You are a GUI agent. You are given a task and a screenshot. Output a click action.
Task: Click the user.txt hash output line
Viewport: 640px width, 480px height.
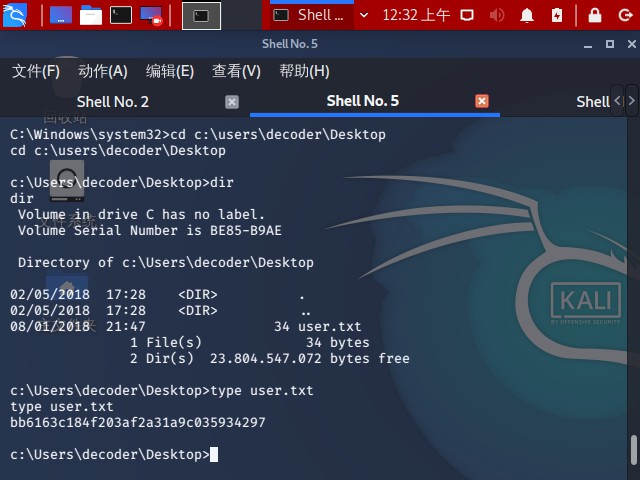[x=138, y=422]
